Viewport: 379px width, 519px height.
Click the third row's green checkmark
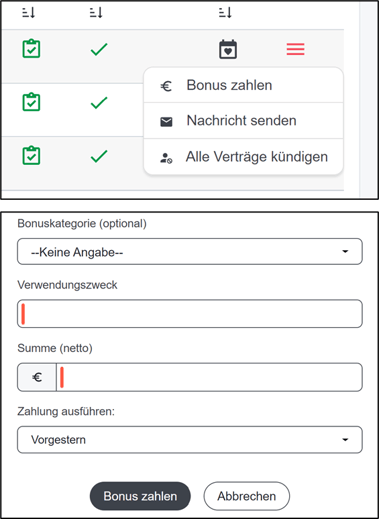pyautogui.click(x=99, y=156)
